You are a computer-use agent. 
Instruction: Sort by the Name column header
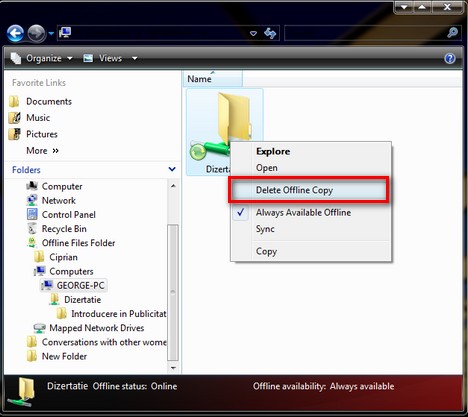click(213, 79)
